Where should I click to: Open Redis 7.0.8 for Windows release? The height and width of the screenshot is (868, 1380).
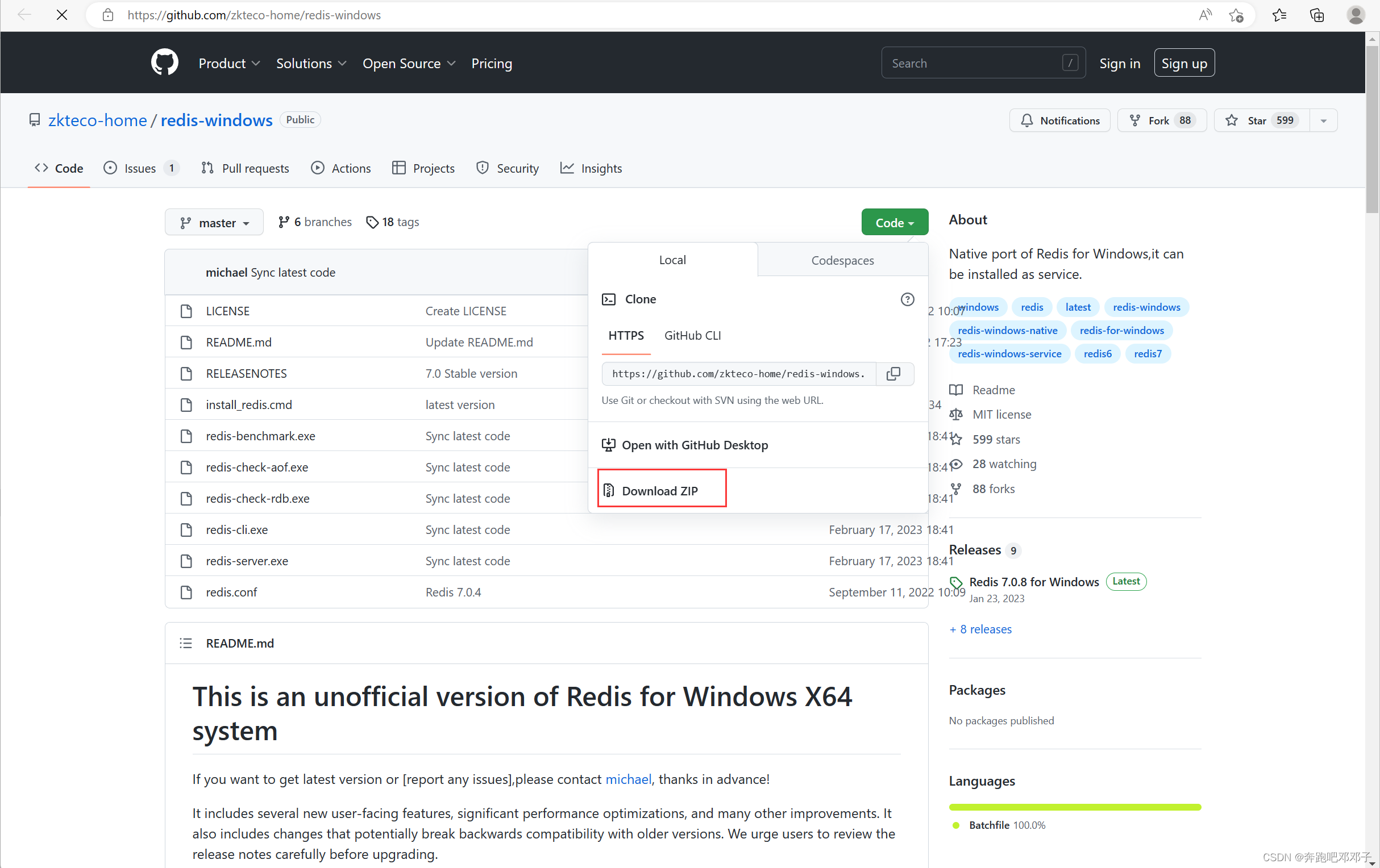(1034, 582)
